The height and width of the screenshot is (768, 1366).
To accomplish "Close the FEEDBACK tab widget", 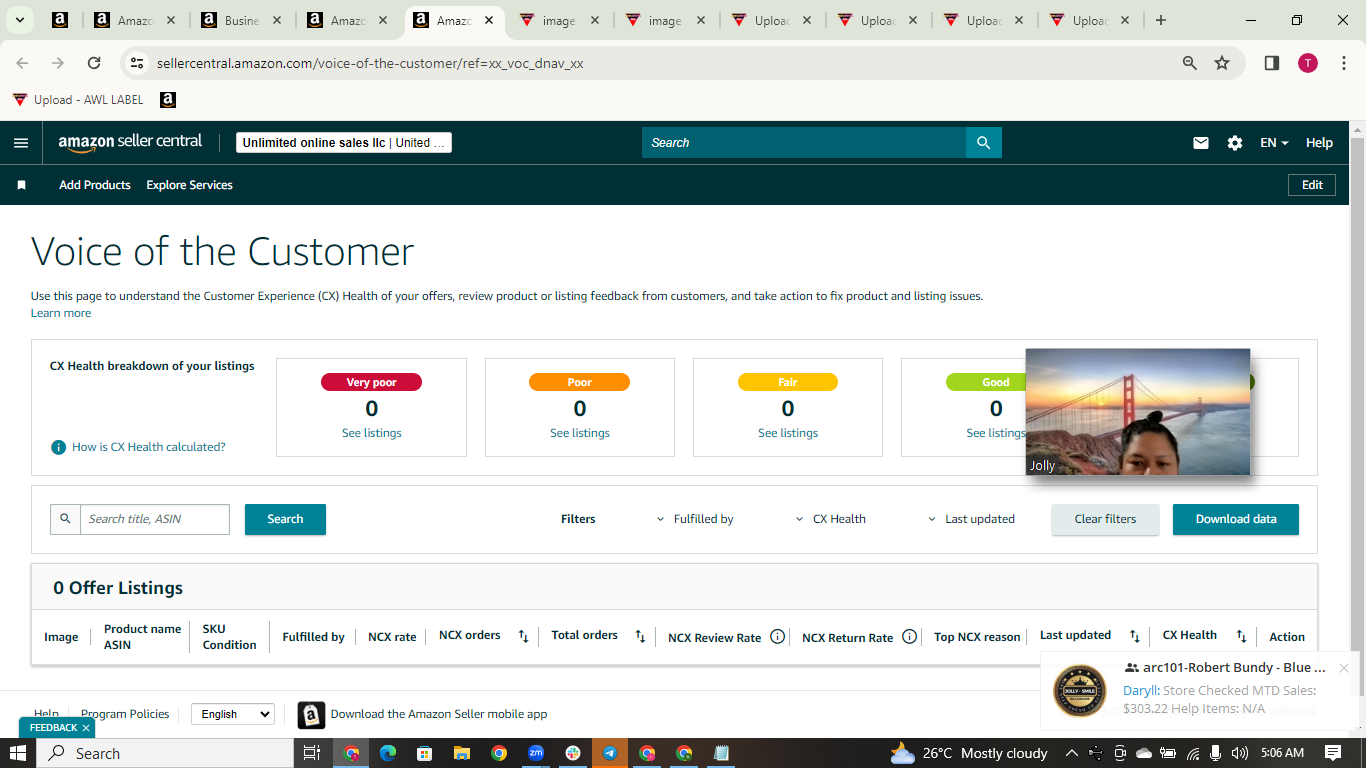I will 86,728.
